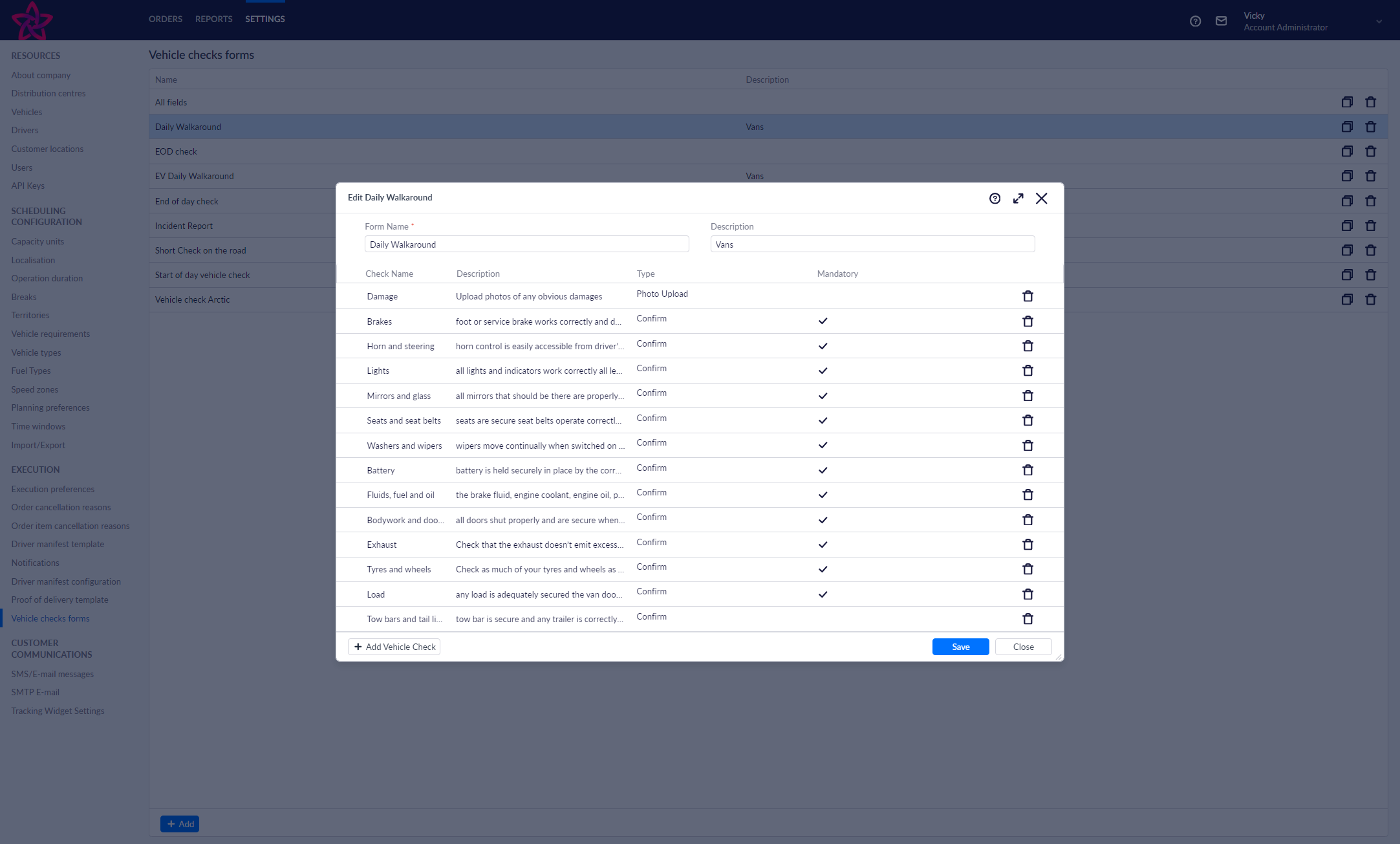Screen dimensions: 1400x844
Task: Expand the dialog to full screen
Action: (1018, 199)
